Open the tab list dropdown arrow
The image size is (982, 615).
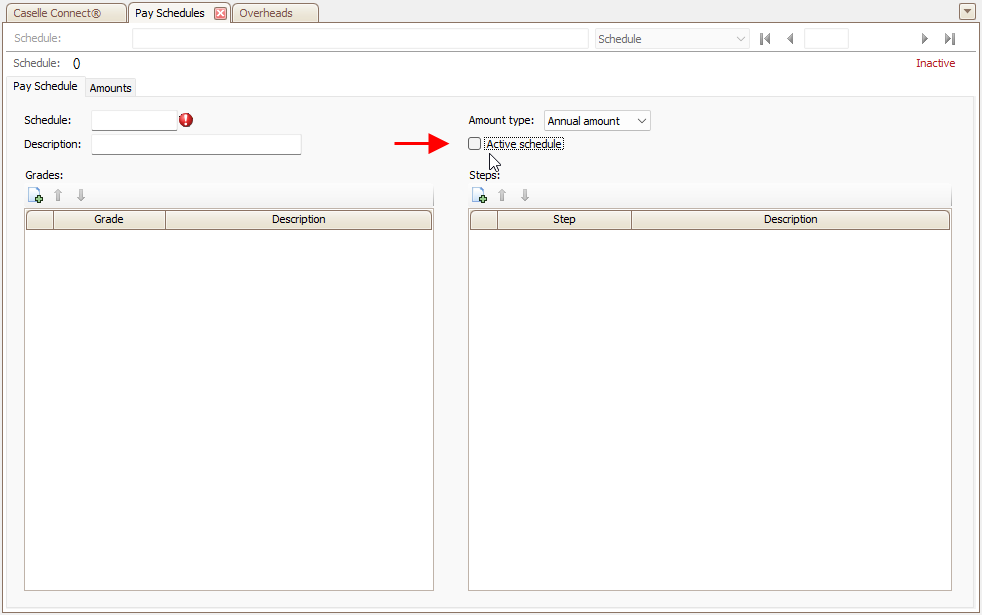[967, 12]
